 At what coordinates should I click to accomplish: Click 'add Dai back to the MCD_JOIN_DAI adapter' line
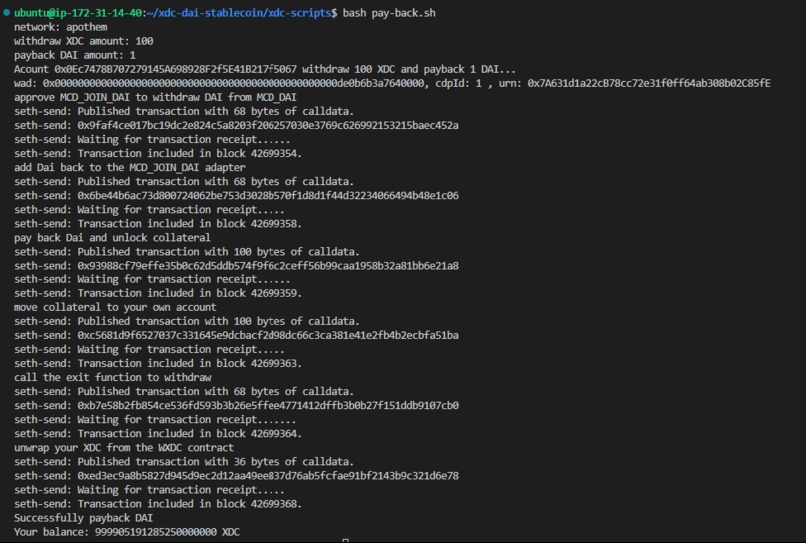[x=130, y=167]
